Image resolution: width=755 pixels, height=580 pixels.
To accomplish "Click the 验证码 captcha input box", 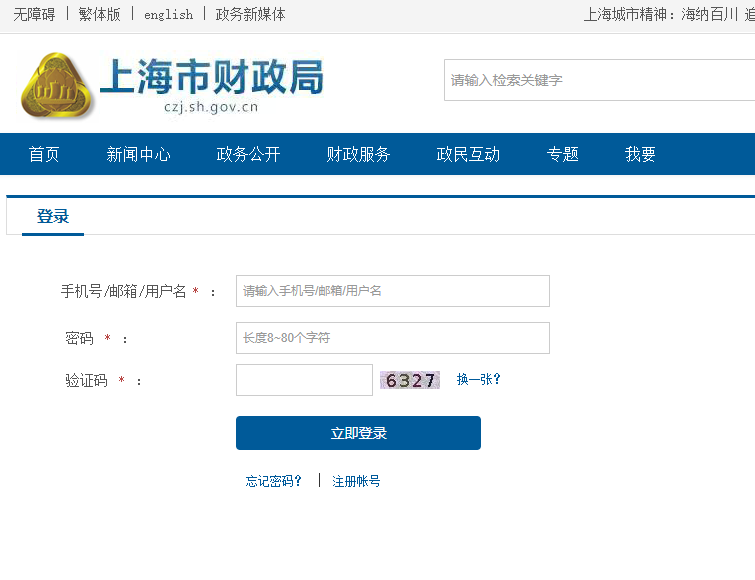I will 304,380.
